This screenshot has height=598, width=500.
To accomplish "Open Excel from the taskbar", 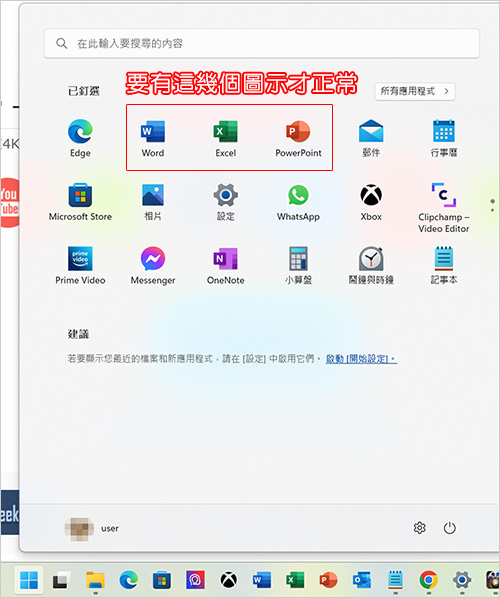I will pos(295,580).
